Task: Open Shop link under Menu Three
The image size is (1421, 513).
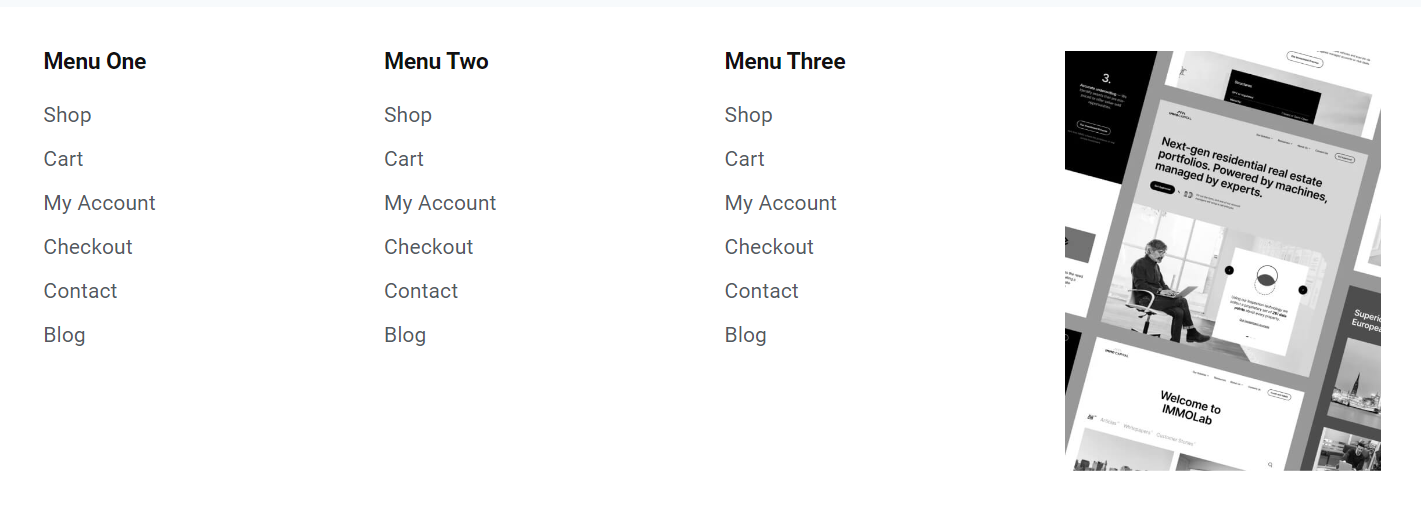Action: 748,115
